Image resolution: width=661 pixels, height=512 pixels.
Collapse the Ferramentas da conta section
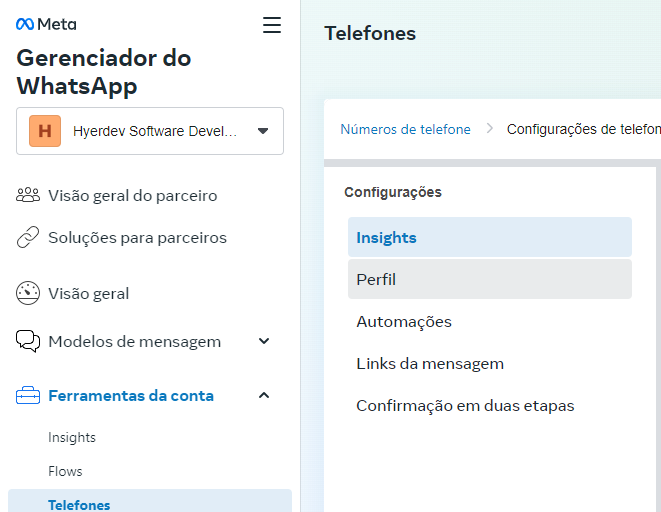pyautogui.click(x=264, y=395)
